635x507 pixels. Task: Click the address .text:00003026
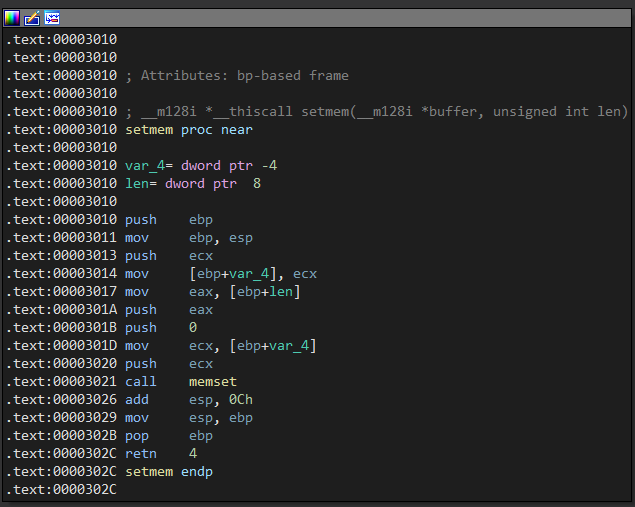tap(62, 400)
